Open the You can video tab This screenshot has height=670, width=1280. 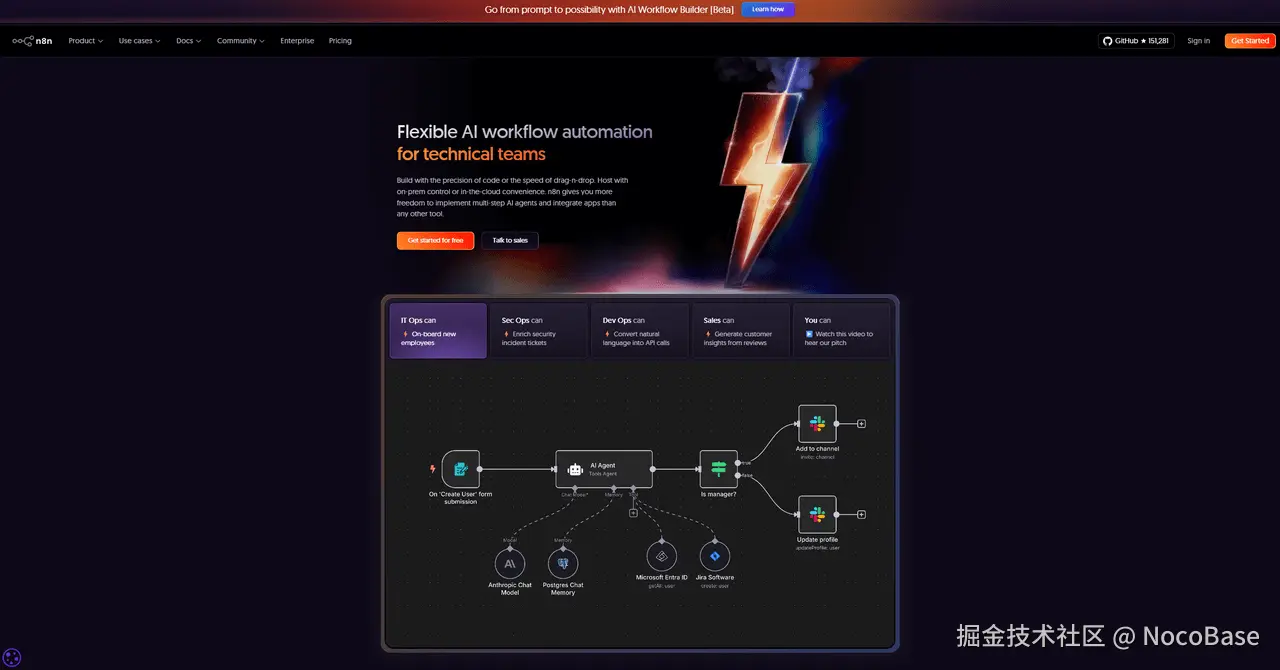841,331
